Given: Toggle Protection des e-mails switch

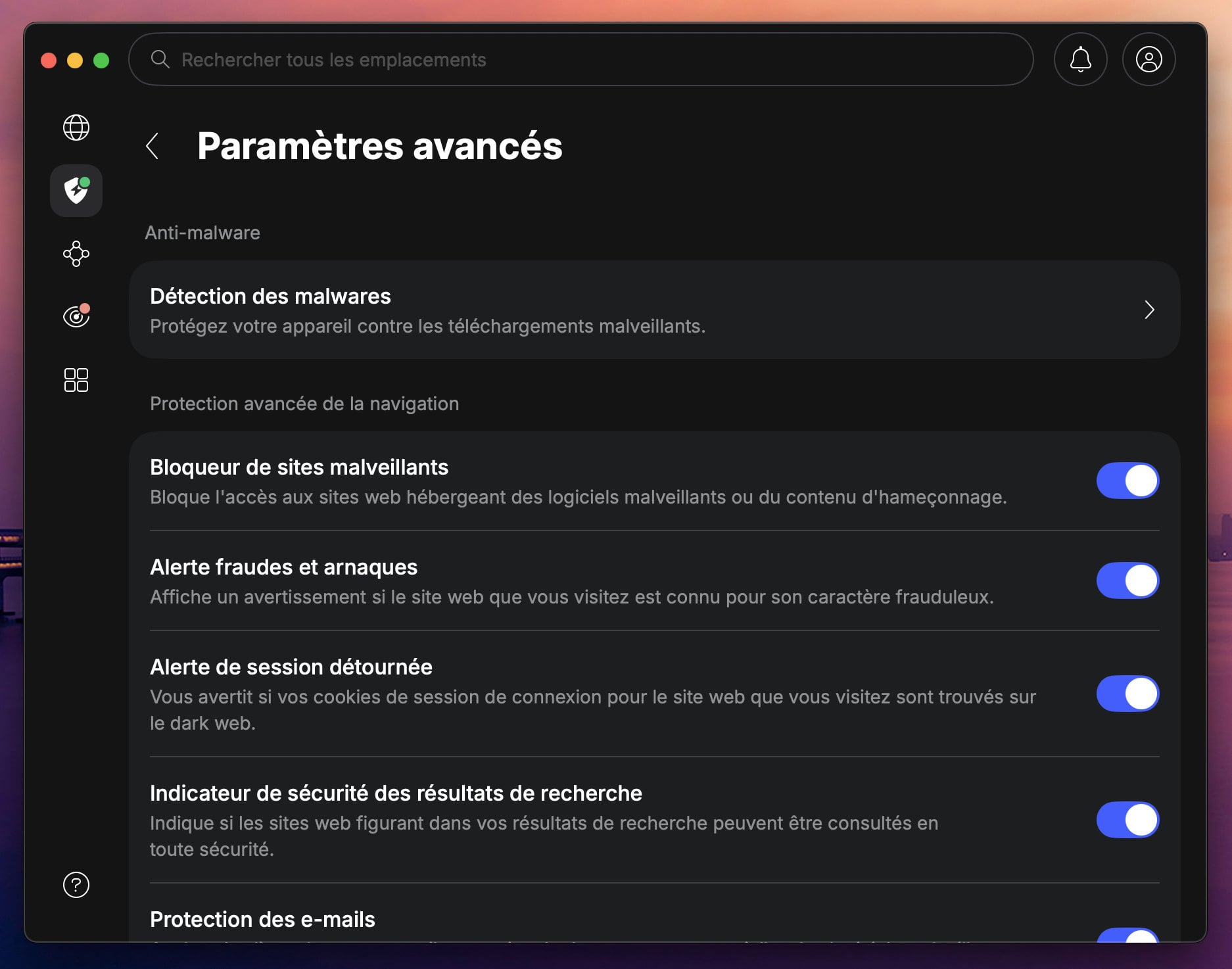Looking at the screenshot, I should pyautogui.click(x=1127, y=935).
